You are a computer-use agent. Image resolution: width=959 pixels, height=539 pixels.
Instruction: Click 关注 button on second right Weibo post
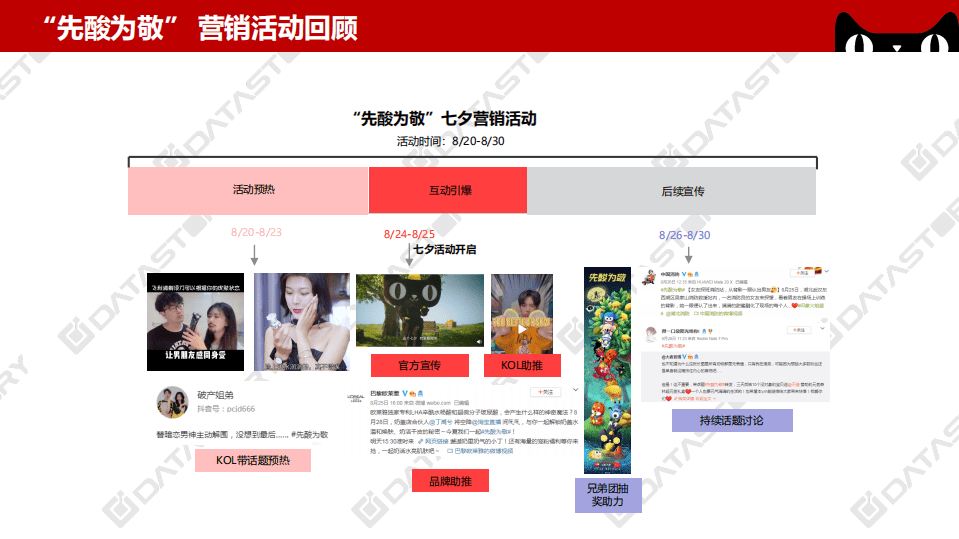tap(799, 330)
